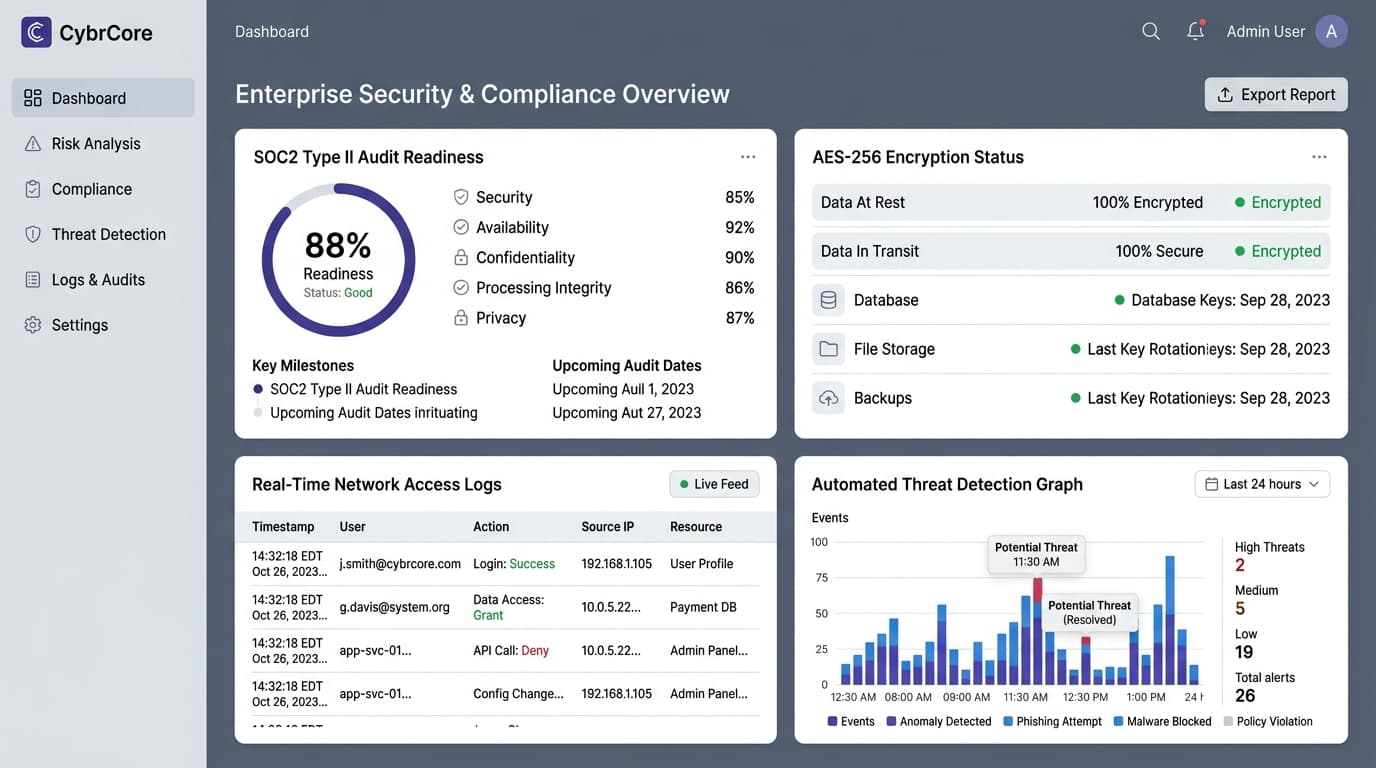Click the High Threats count 2
The image size is (1376, 768).
tap(1240, 565)
